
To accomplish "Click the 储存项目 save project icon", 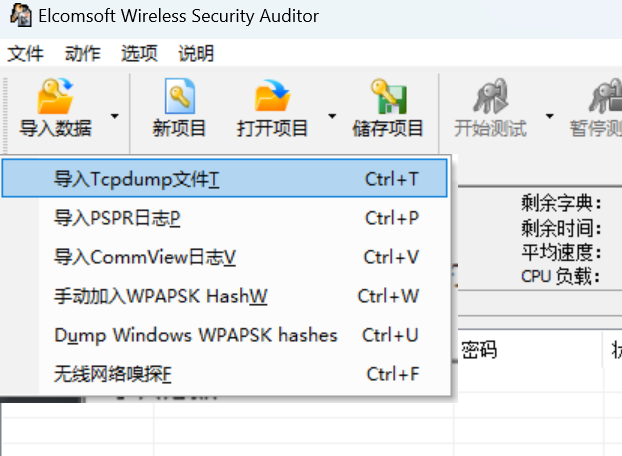I will click(388, 96).
